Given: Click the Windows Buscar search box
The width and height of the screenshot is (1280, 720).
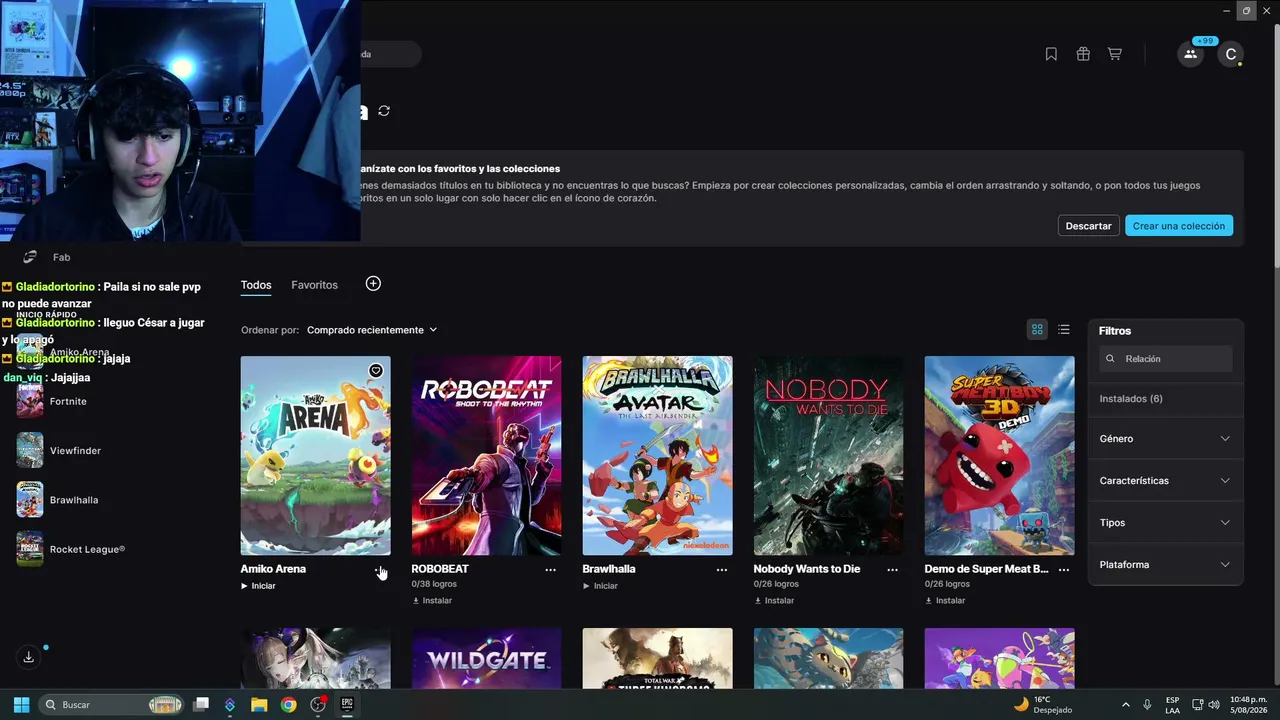Looking at the screenshot, I should [112, 705].
